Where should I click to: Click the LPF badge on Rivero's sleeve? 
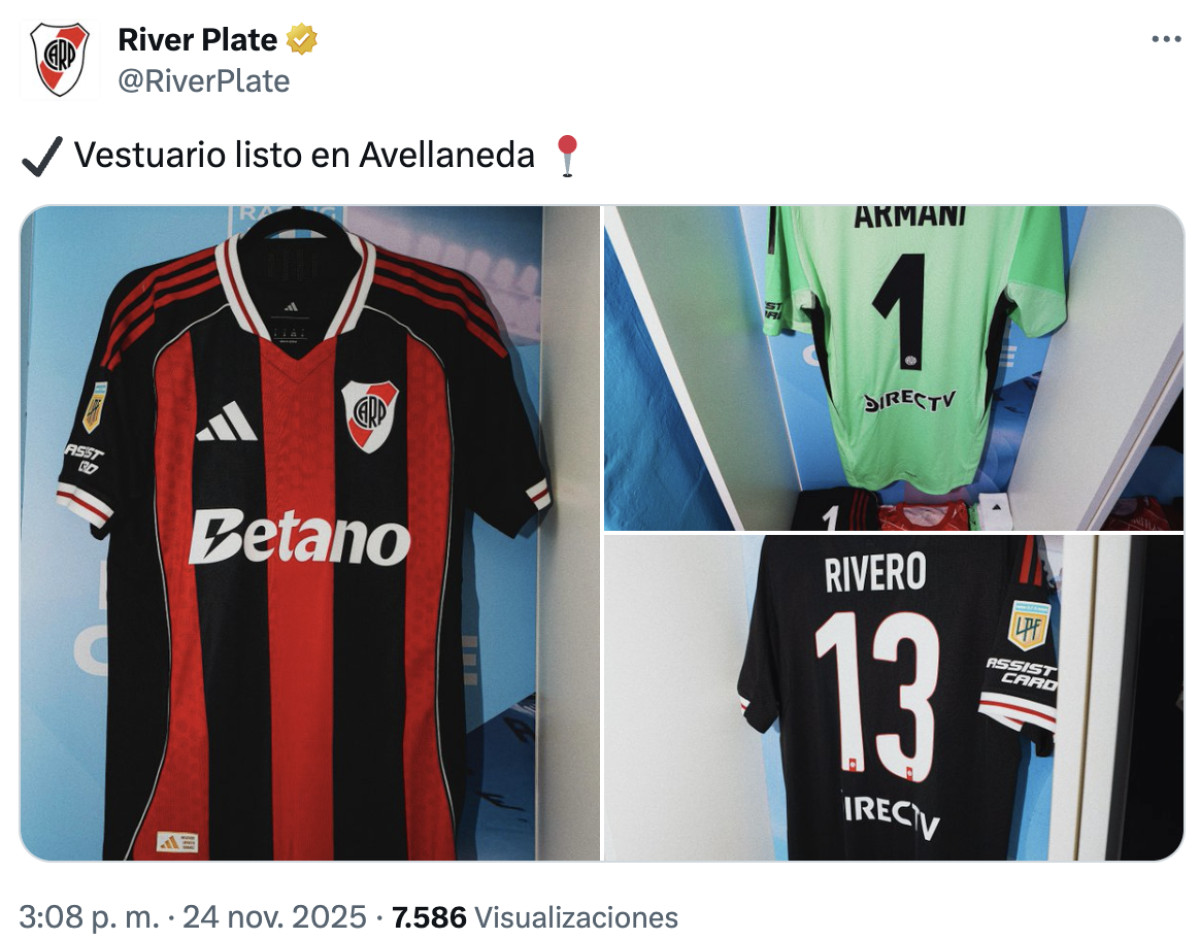click(1027, 625)
